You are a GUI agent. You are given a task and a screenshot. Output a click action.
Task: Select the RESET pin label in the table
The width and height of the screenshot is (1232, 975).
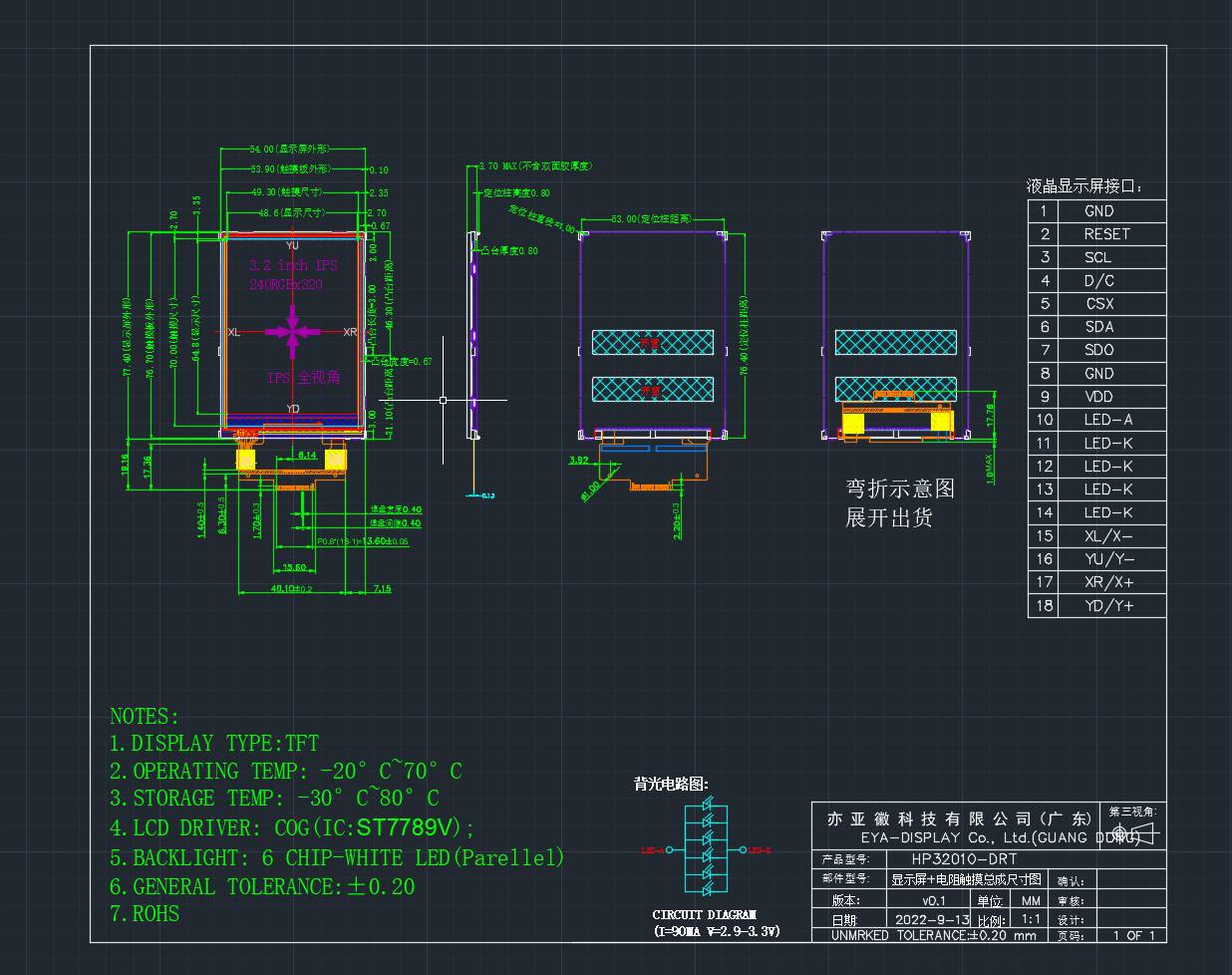click(x=1106, y=234)
